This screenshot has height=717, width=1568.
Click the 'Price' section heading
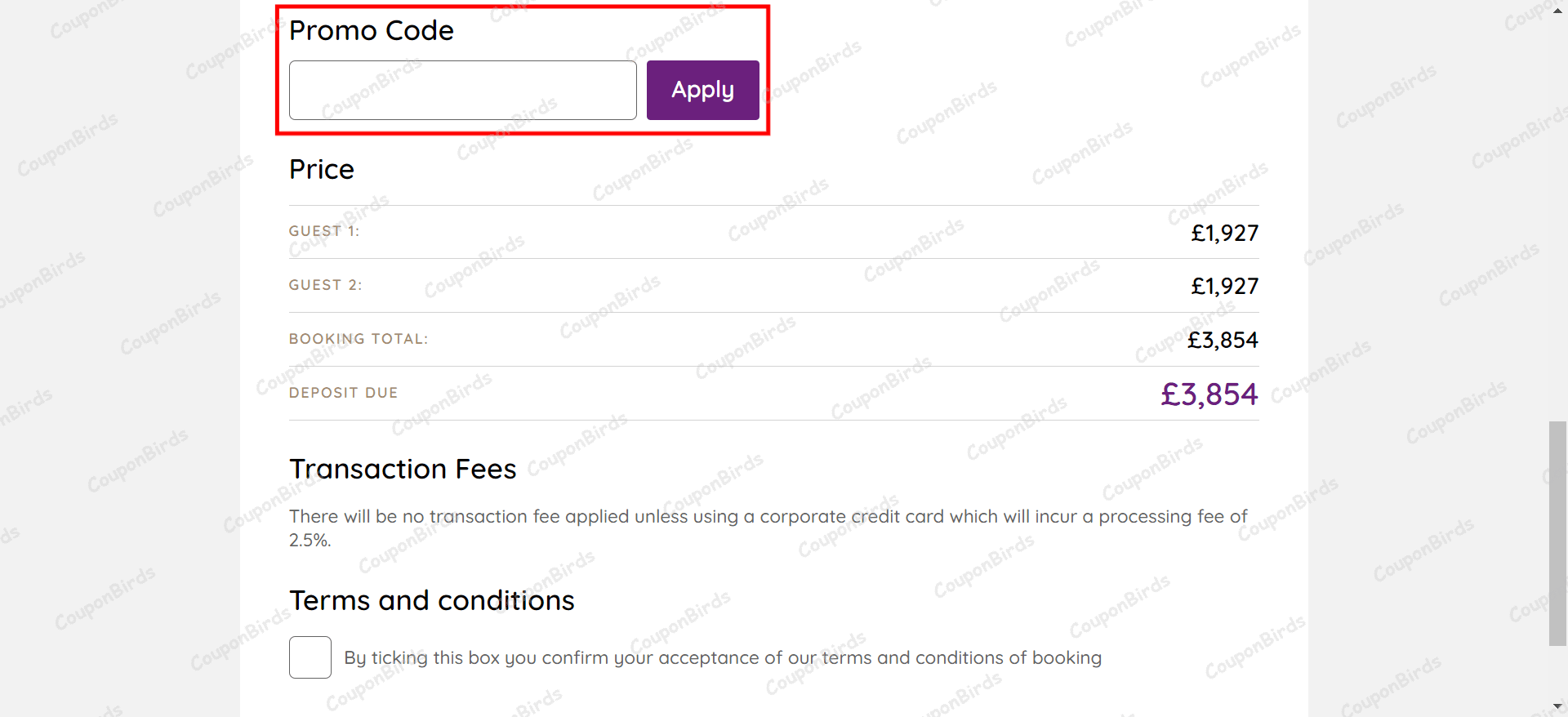(x=322, y=170)
